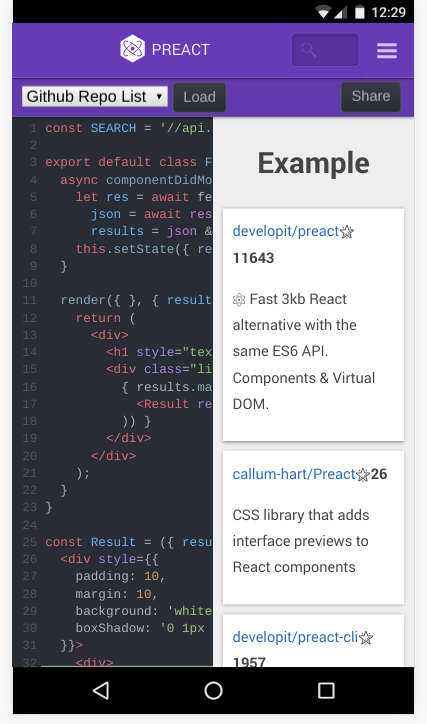Image resolution: width=427 pixels, height=724 pixels.
Task: Click code line 11 render
Action: (x=136, y=300)
